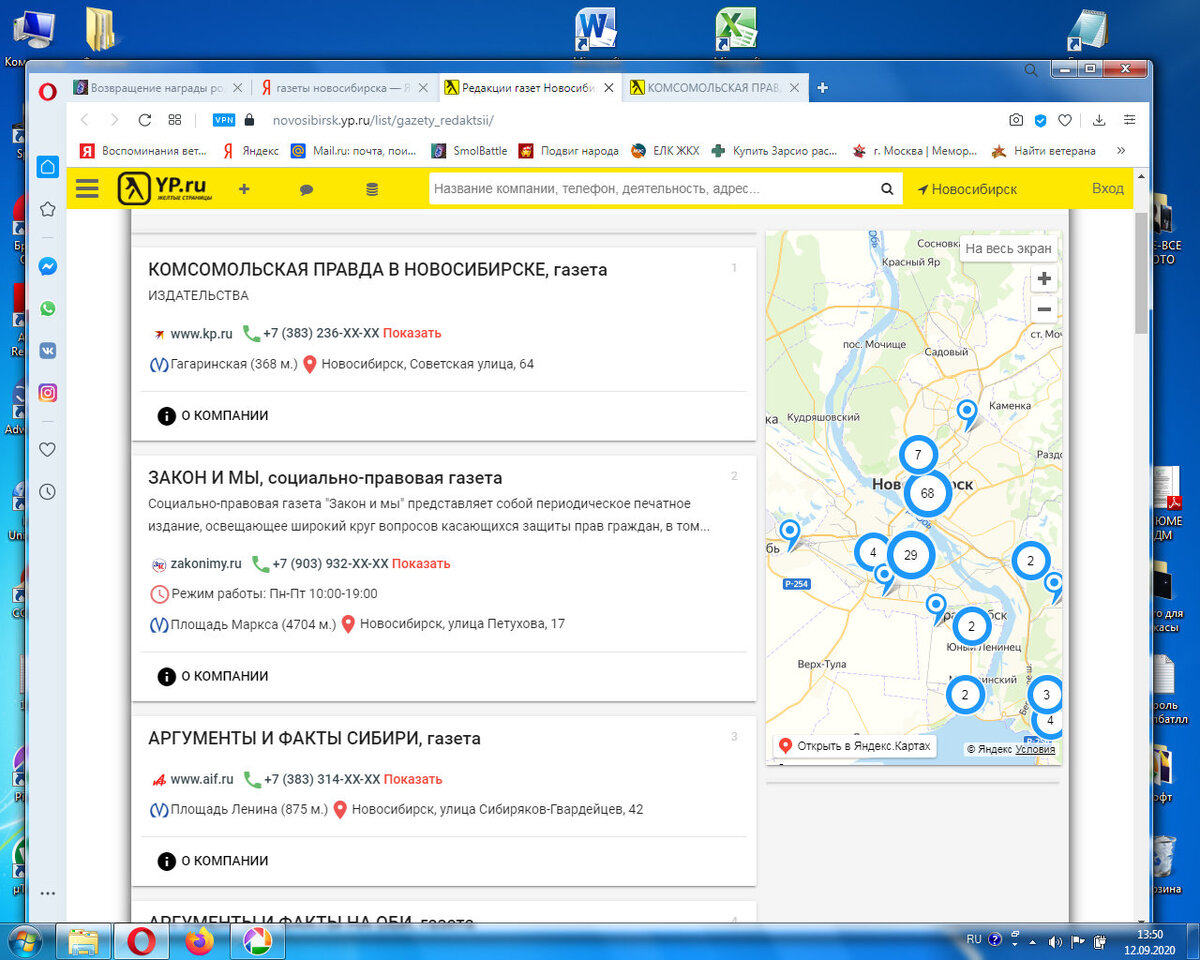The image size is (1200, 960).
Task: Click the database stack icon in the YP.ru header
Action: 372,189
